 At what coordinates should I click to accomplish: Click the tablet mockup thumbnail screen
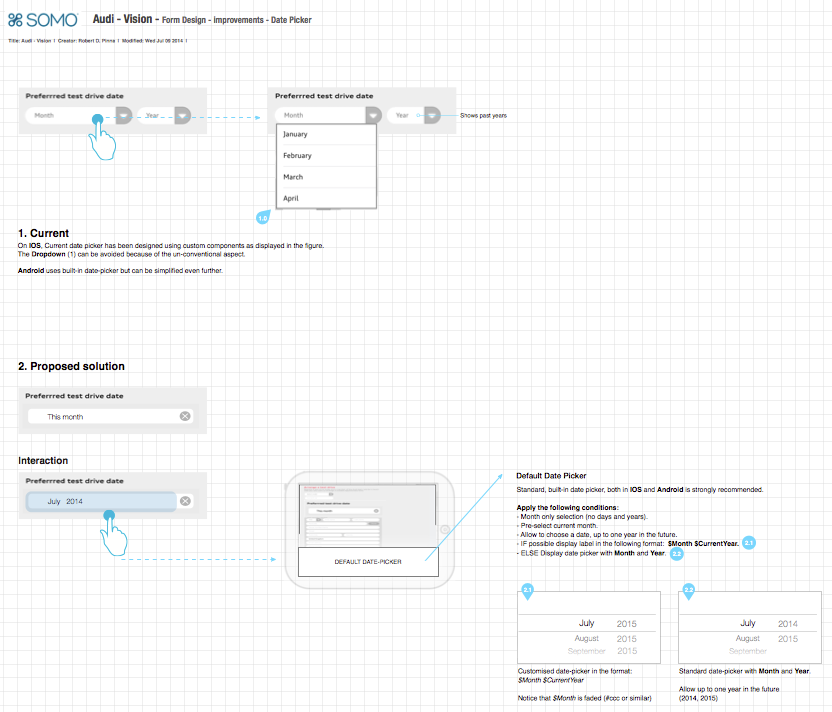pyautogui.click(x=368, y=515)
